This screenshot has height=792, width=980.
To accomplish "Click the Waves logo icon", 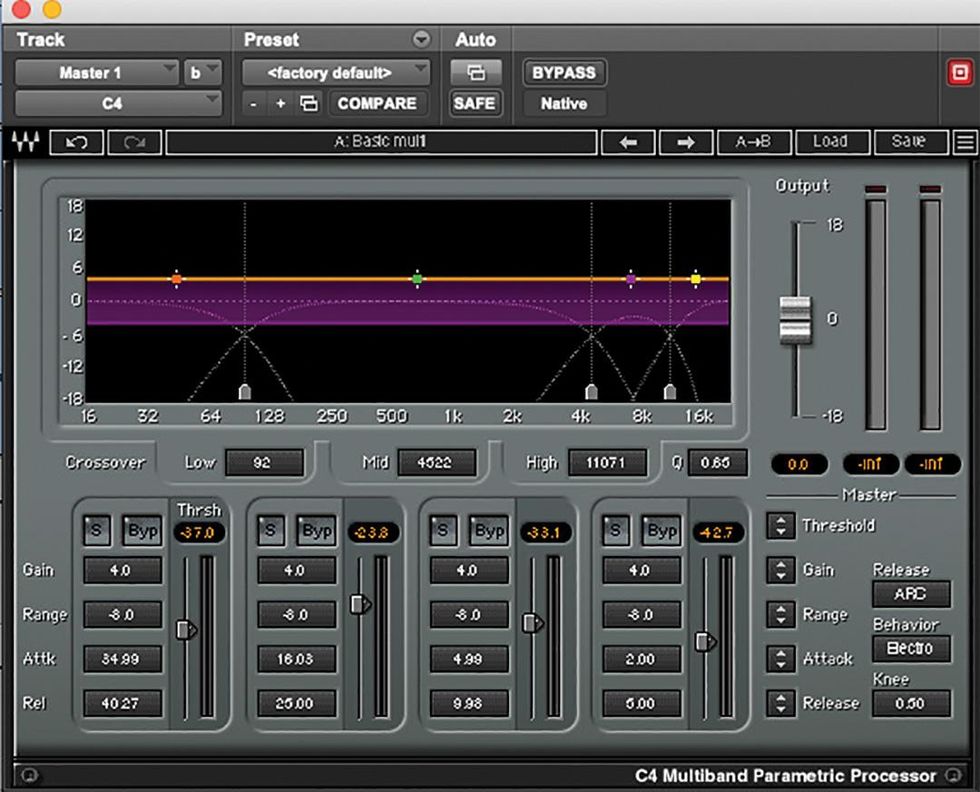I will tap(25, 142).
